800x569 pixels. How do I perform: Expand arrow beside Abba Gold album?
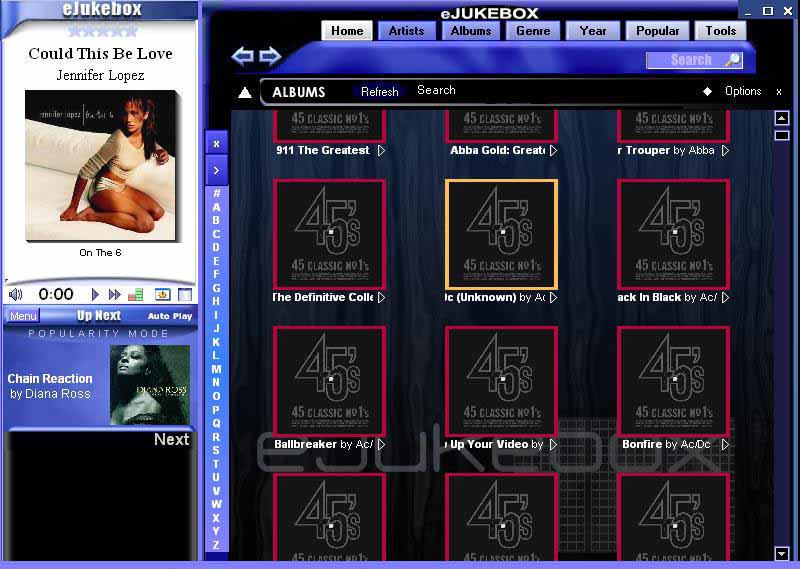[x=553, y=151]
